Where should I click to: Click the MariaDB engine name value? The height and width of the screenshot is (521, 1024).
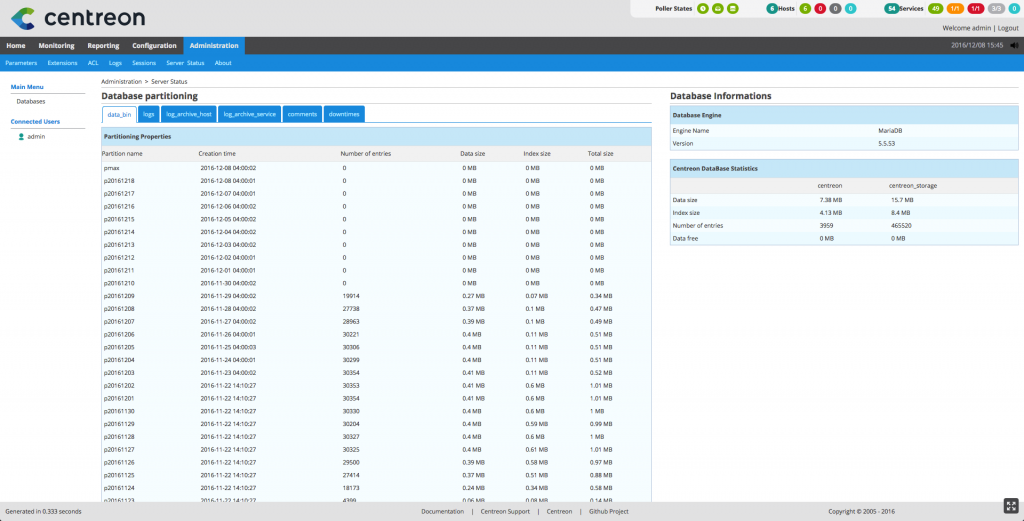891,131
